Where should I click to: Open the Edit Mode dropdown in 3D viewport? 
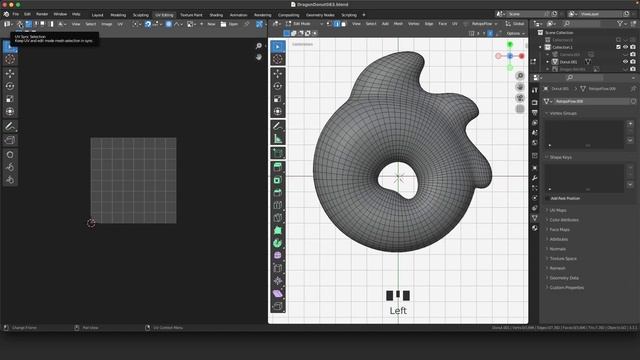pyautogui.click(x=305, y=24)
